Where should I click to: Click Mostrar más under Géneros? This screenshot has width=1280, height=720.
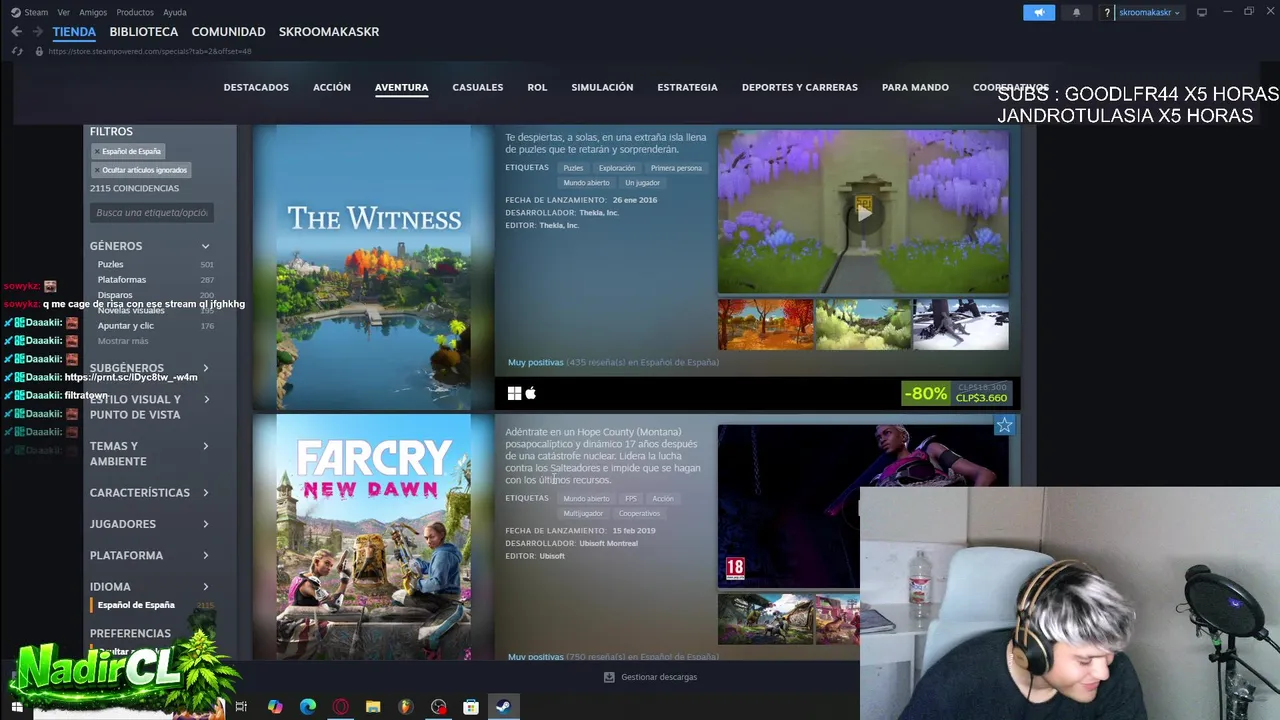click(x=123, y=342)
